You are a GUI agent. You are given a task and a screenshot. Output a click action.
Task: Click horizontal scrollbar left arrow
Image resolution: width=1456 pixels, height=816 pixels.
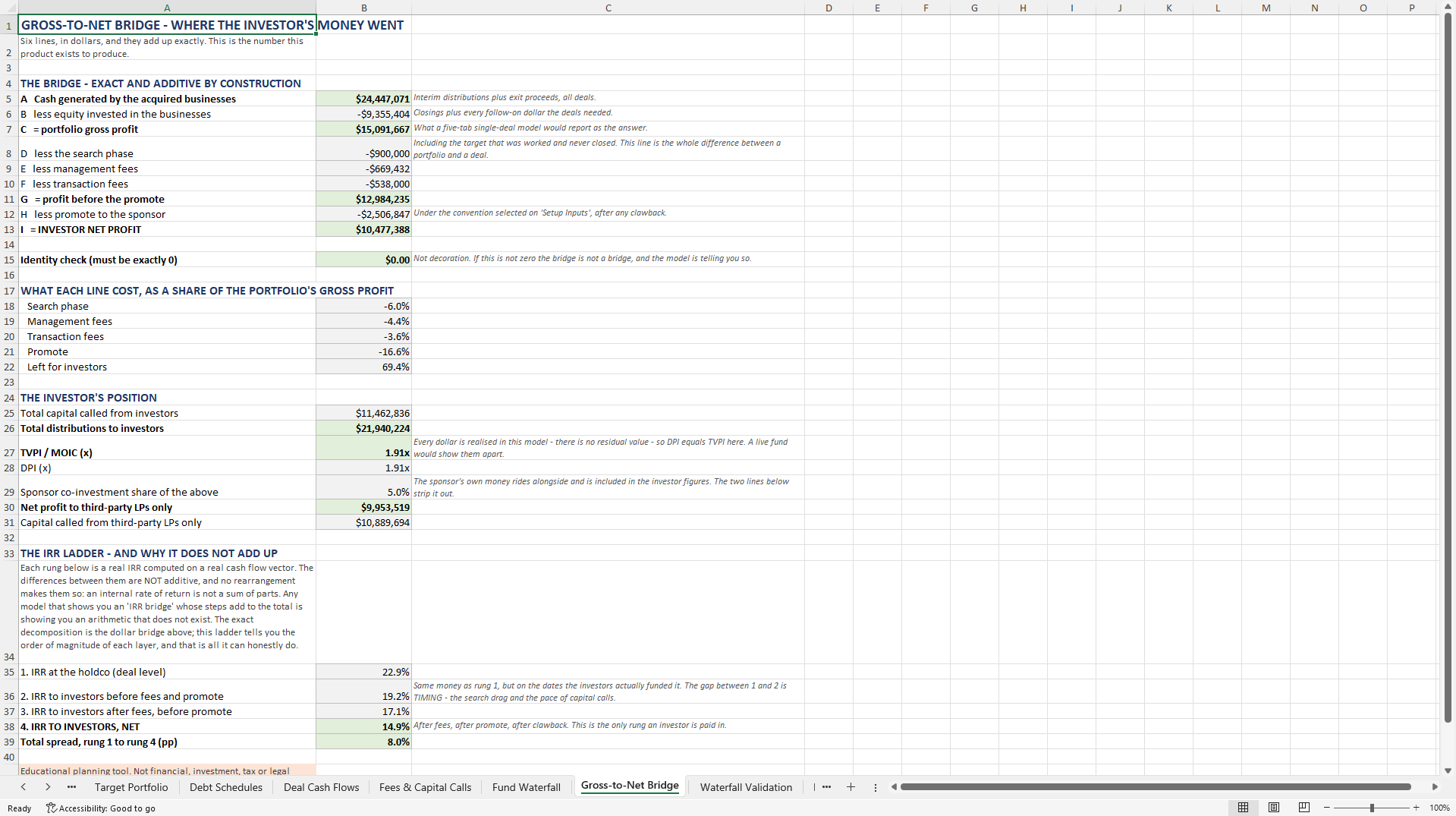(894, 787)
